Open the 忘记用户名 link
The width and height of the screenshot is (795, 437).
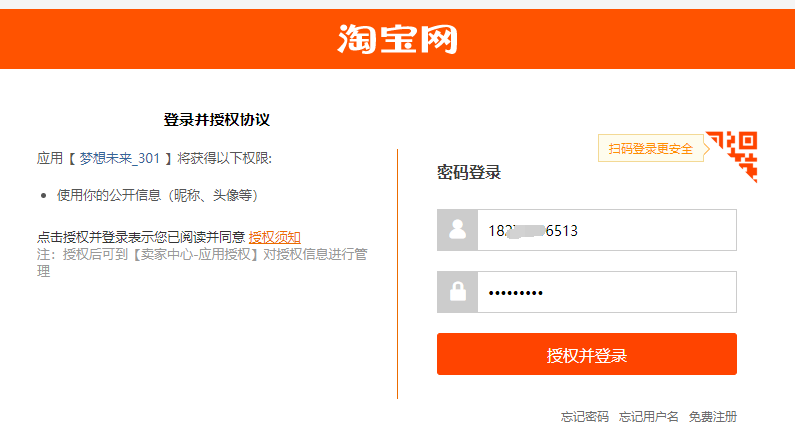click(x=648, y=417)
